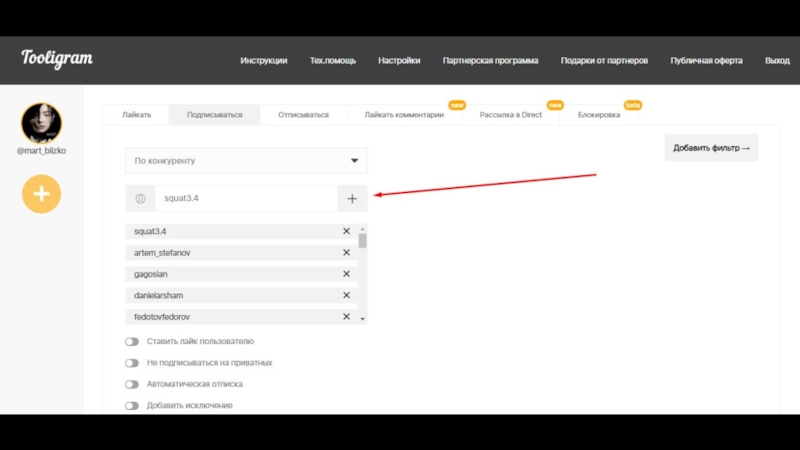The image size is (800, 450).
Task: Open the Отписываться tab
Action: point(303,115)
